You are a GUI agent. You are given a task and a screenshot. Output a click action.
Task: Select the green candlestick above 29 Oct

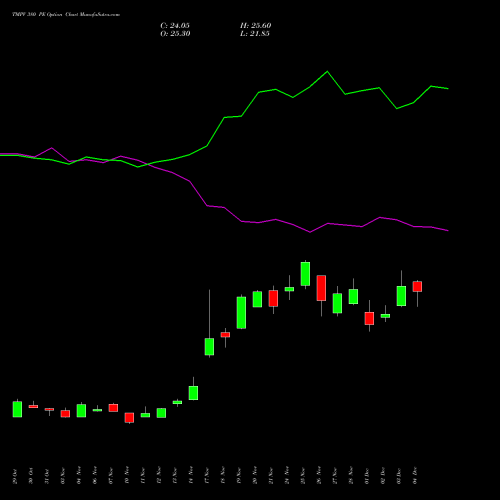[x=17, y=409]
